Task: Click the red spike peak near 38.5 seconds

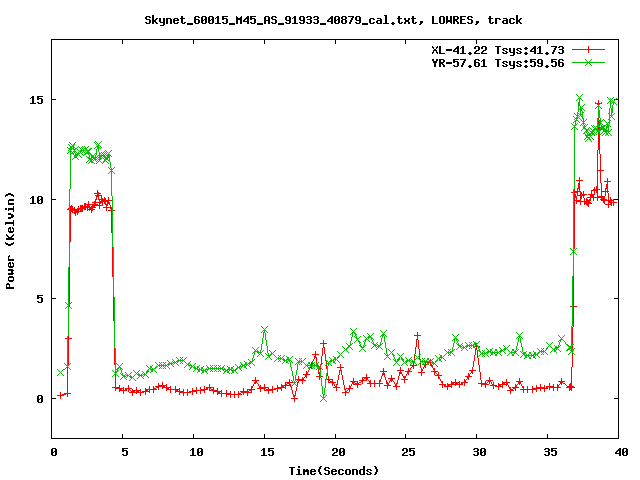Action: tap(598, 104)
